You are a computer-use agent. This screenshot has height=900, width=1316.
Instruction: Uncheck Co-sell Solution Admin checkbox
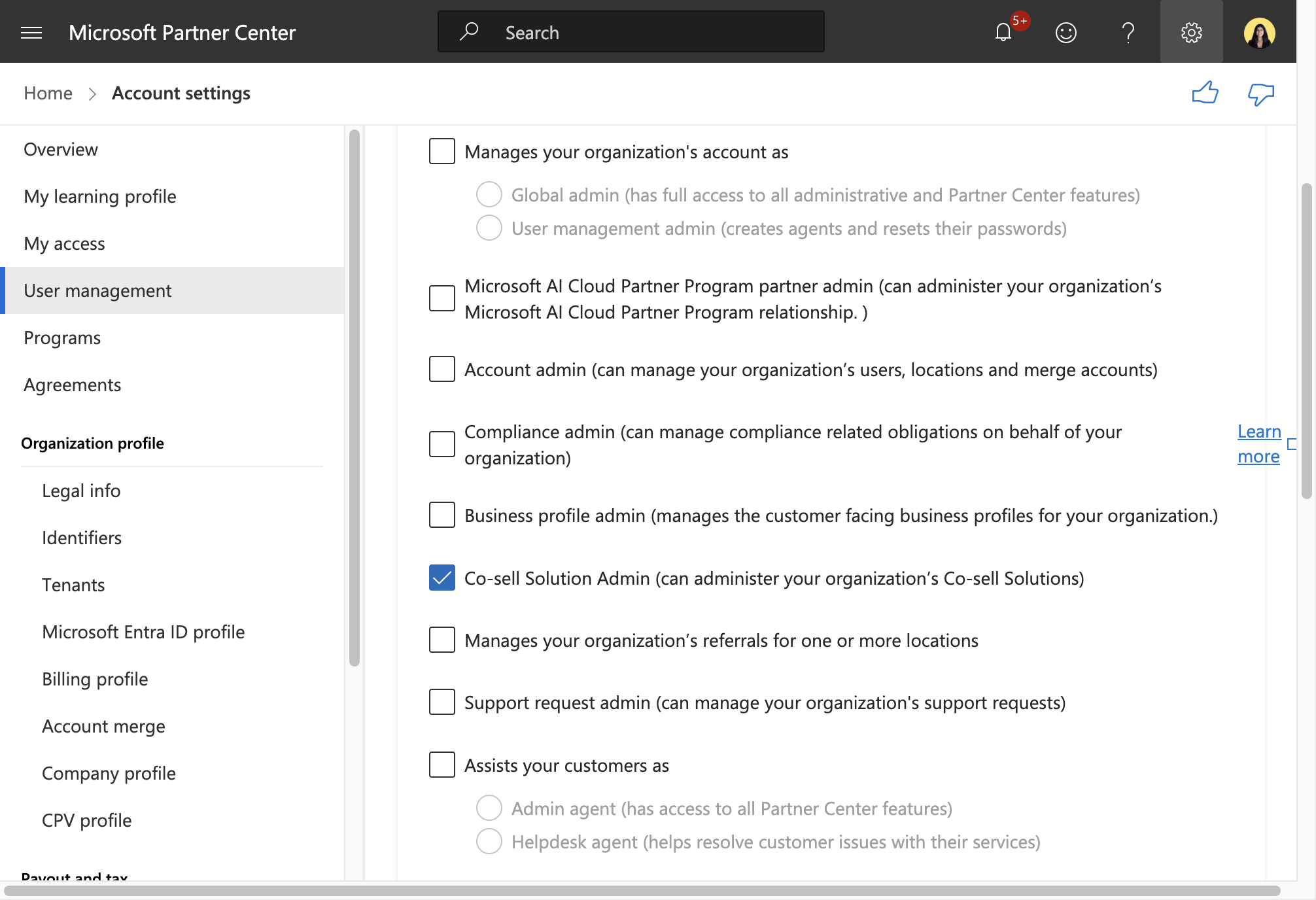(442, 578)
